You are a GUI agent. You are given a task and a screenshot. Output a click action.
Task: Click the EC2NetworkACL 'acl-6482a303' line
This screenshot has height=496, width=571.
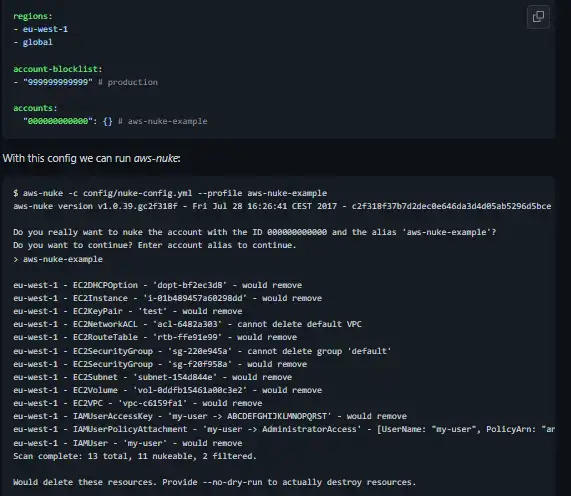click(188, 324)
